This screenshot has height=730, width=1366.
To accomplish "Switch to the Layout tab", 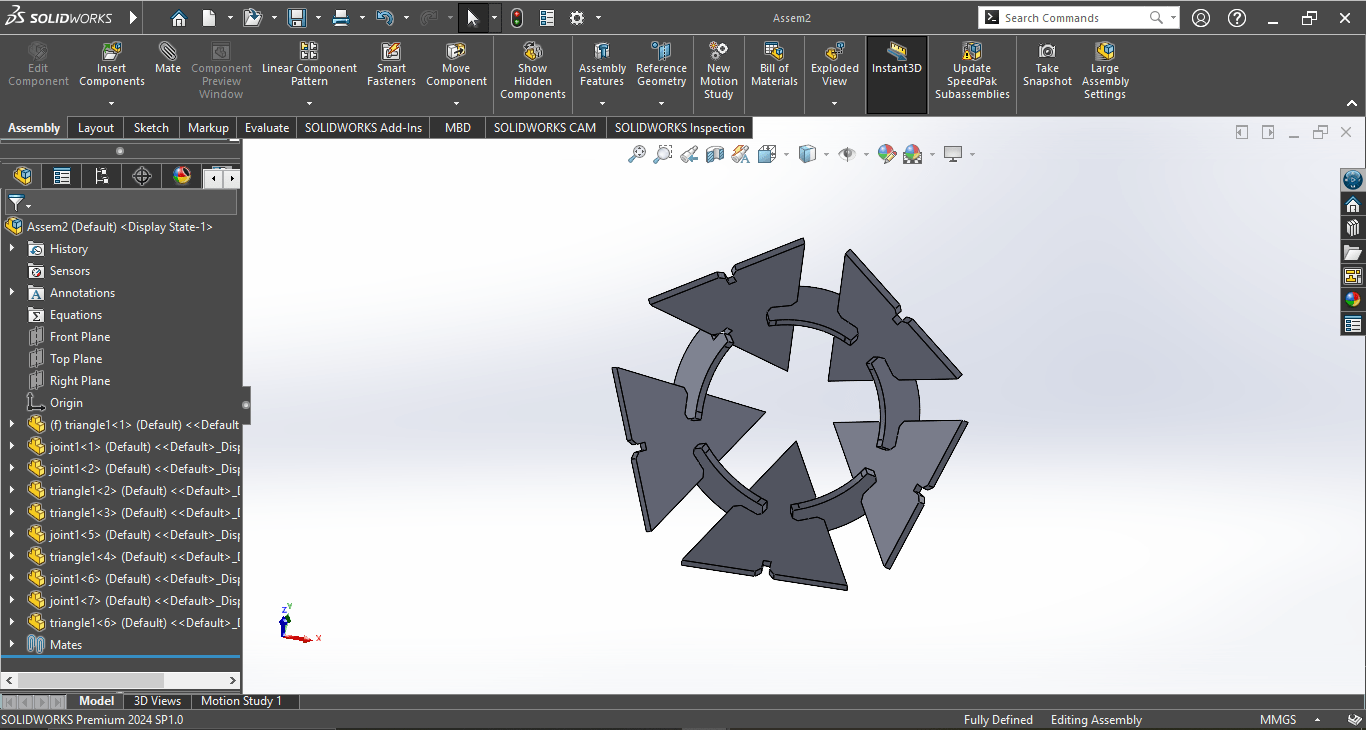I will [96, 128].
